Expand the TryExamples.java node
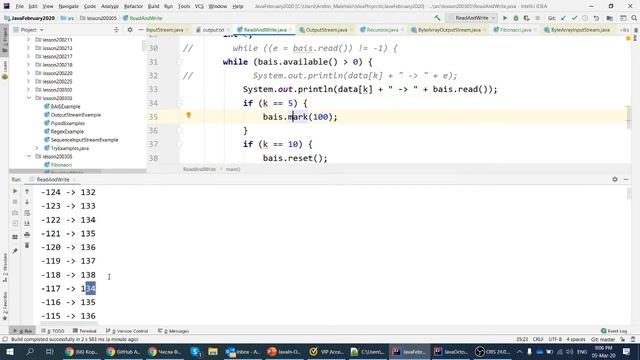Viewport: 640px width, 360px height. (x=37, y=148)
